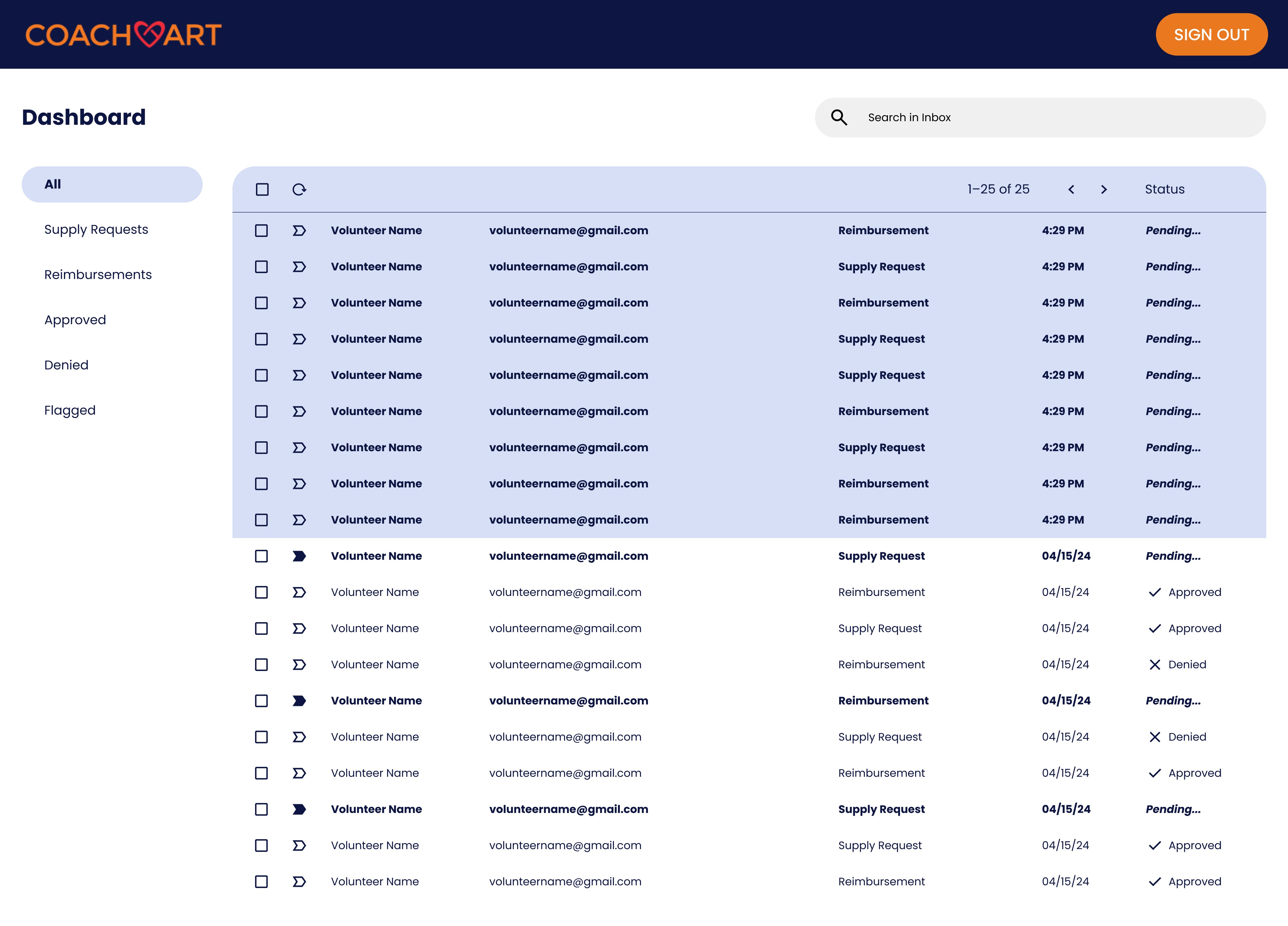Viewport: 1288px width, 926px height.
Task: Click the Status column header
Action: pyautogui.click(x=1164, y=190)
